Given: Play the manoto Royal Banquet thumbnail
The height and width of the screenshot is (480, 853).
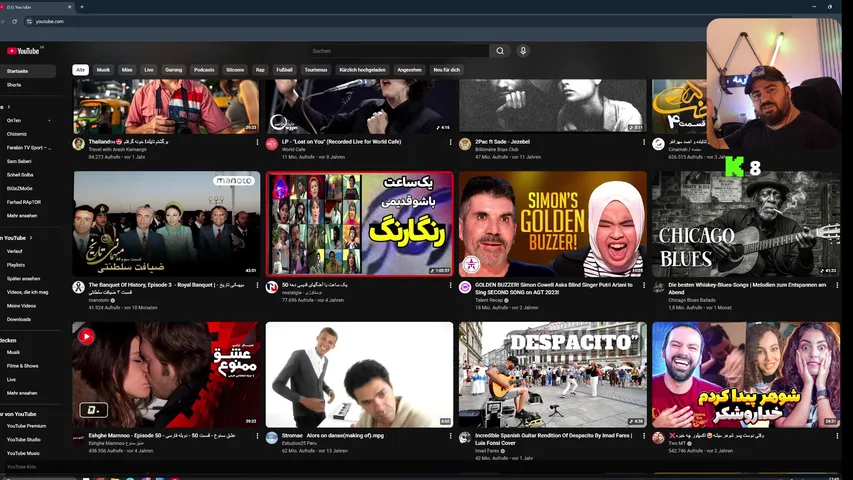Looking at the screenshot, I should tap(166, 224).
